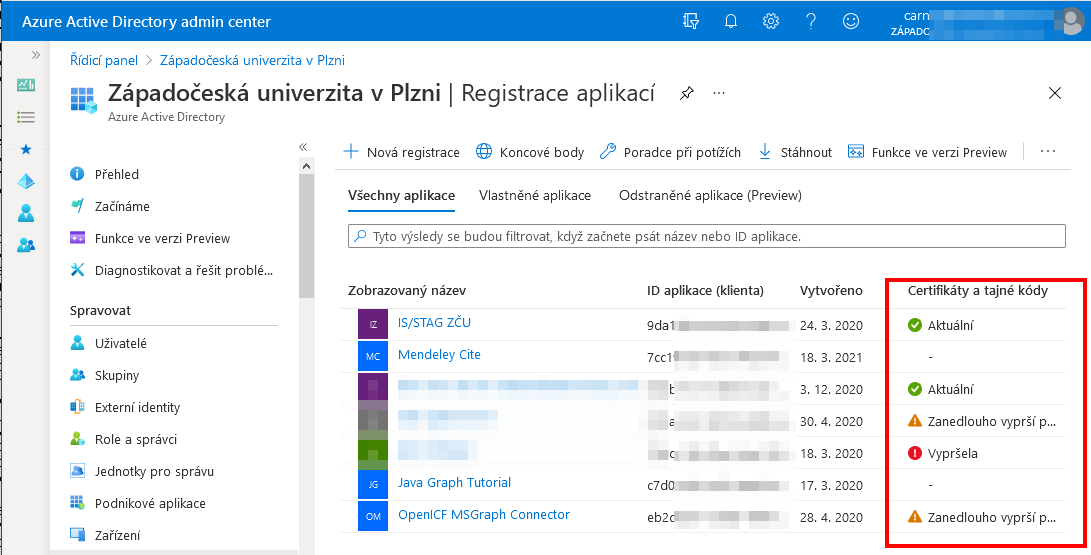
Task: Open Diagnostikovat a řešit problémy
Action: click(x=184, y=271)
